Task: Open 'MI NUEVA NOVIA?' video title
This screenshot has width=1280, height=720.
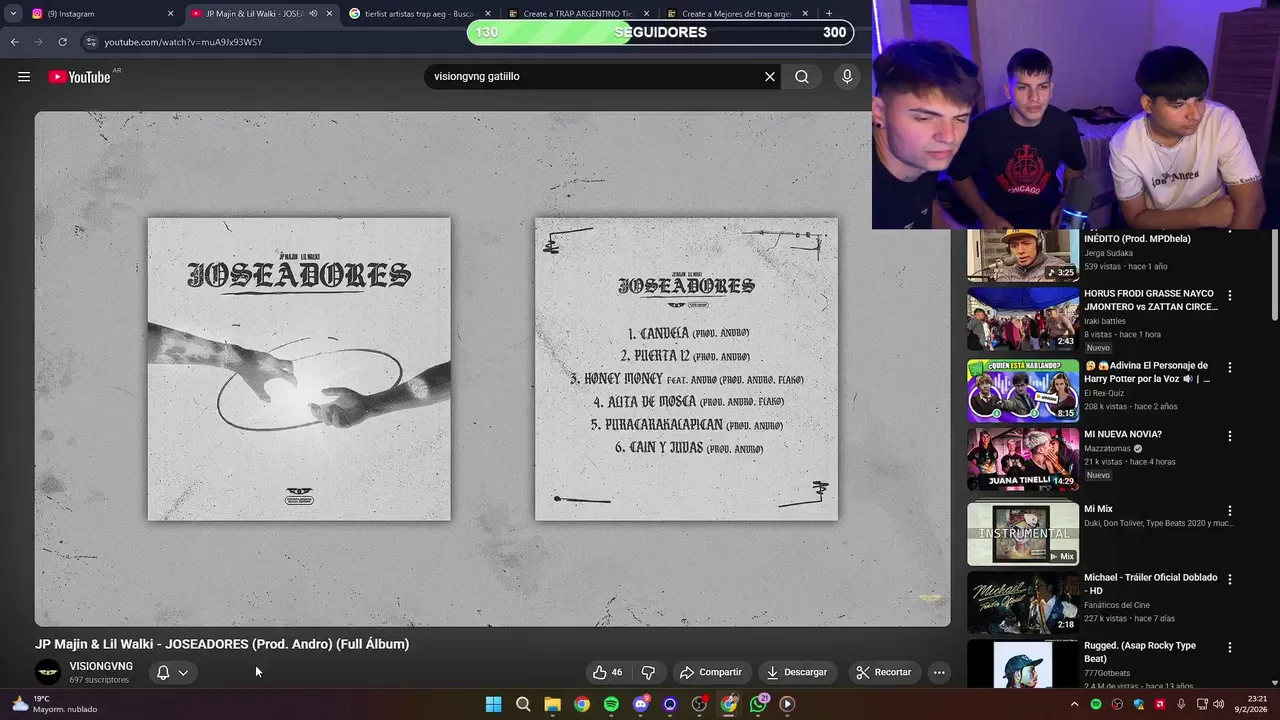Action: pyautogui.click(x=1123, y=434)
